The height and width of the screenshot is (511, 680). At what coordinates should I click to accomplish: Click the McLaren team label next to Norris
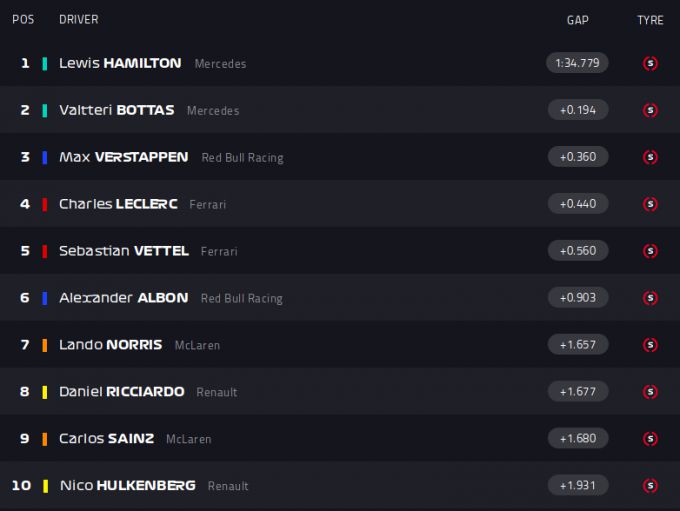pos(197,346)
